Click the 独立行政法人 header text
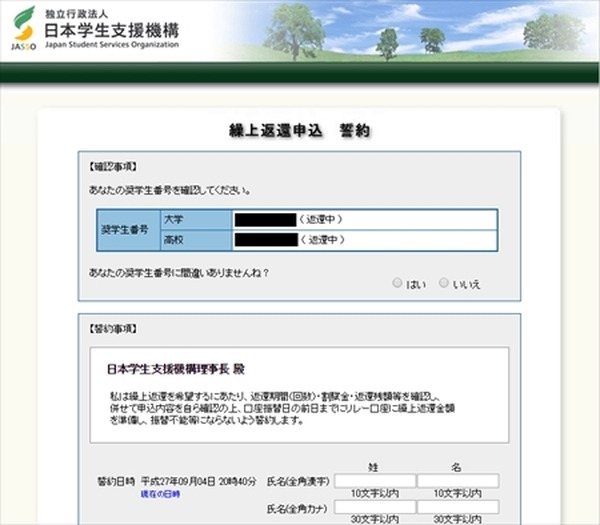This screenshot has height=525, width=600. tap(76, 14)
